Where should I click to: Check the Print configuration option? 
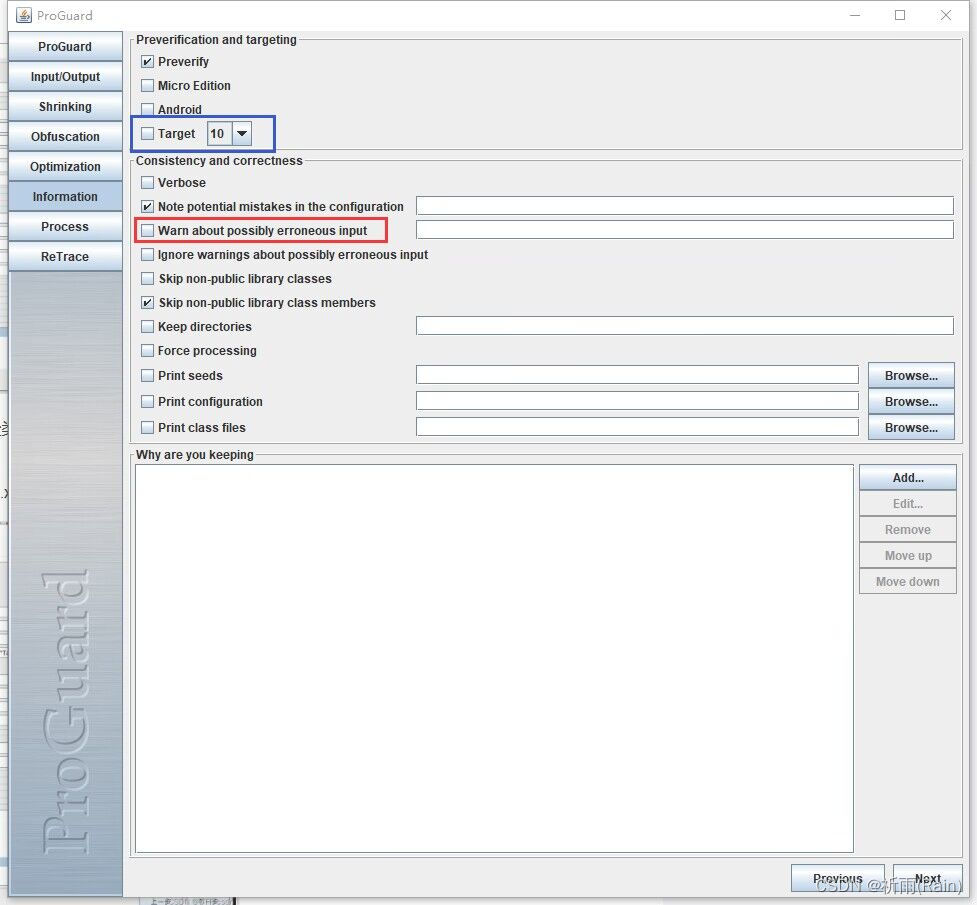(x=148, y=401)
